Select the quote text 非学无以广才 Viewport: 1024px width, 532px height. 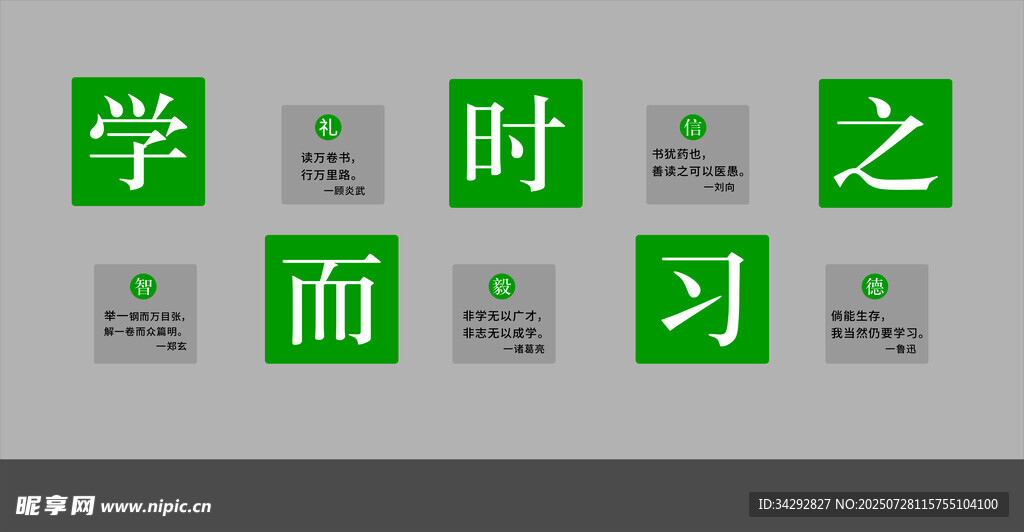[x=503, y=323]
